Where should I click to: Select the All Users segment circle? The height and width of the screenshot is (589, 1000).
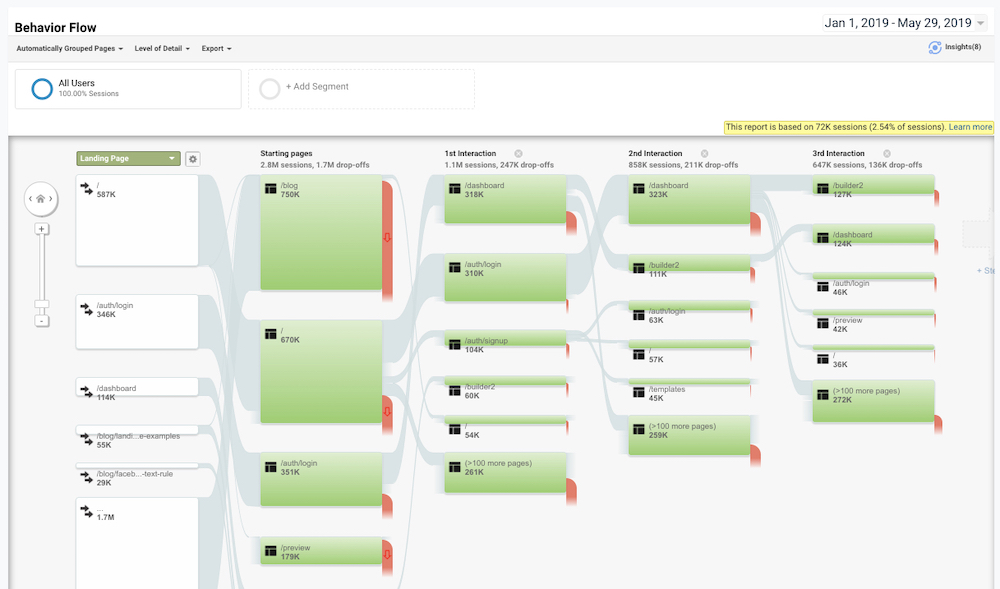[41, 88]
